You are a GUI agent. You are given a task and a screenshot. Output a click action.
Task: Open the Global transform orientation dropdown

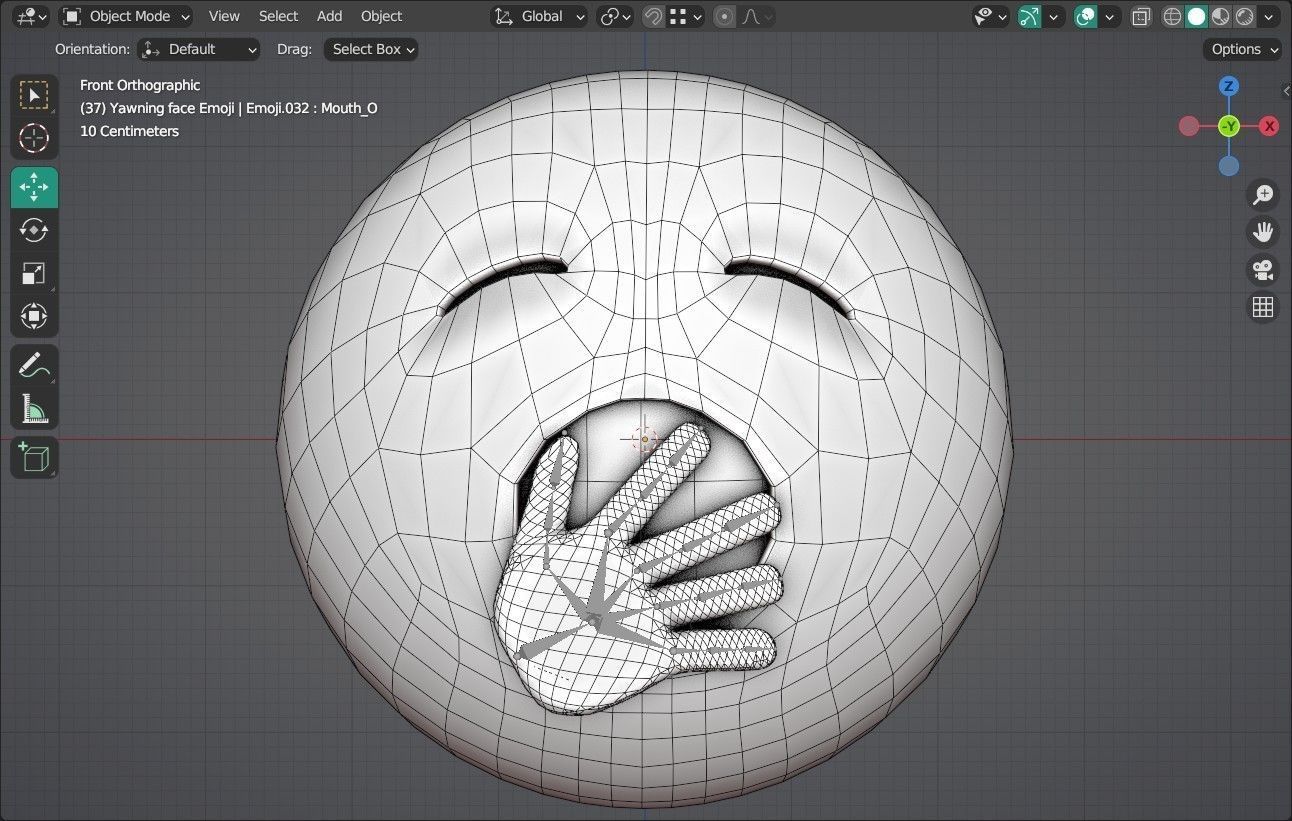pyautogui.click(x=539, y=16)
